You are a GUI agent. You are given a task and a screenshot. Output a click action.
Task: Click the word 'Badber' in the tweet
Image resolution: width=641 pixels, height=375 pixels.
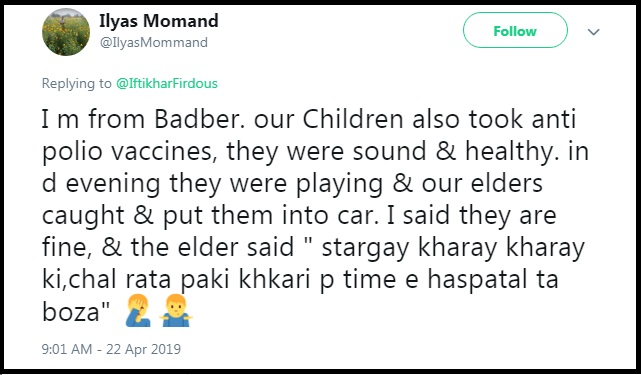coord(200,119)
